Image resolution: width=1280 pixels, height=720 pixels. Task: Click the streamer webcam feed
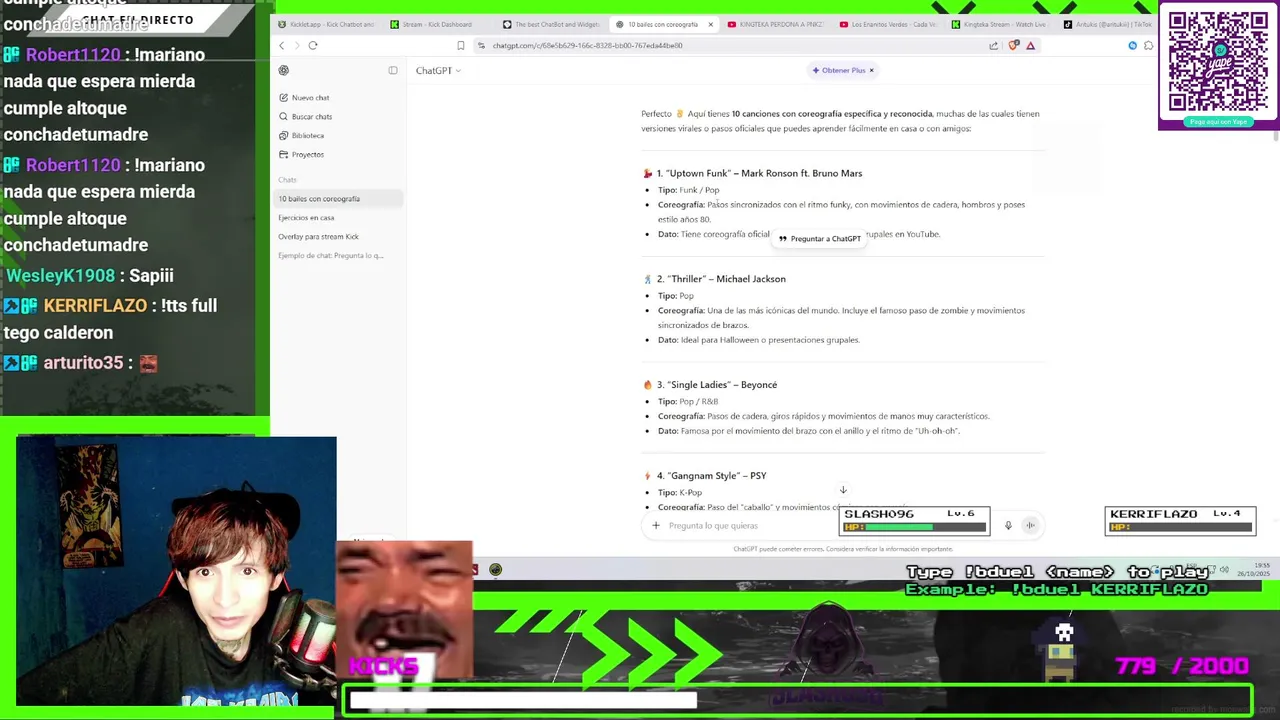click(176, 571)
